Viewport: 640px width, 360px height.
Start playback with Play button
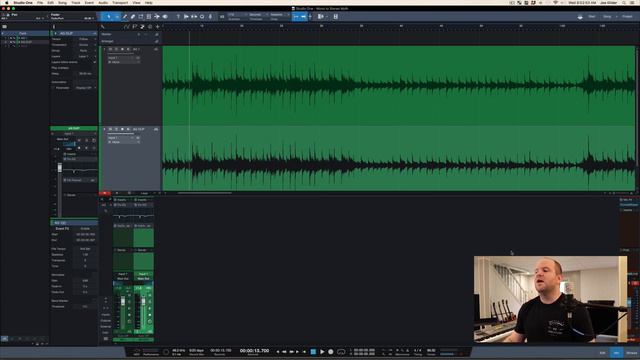(322, 351)
